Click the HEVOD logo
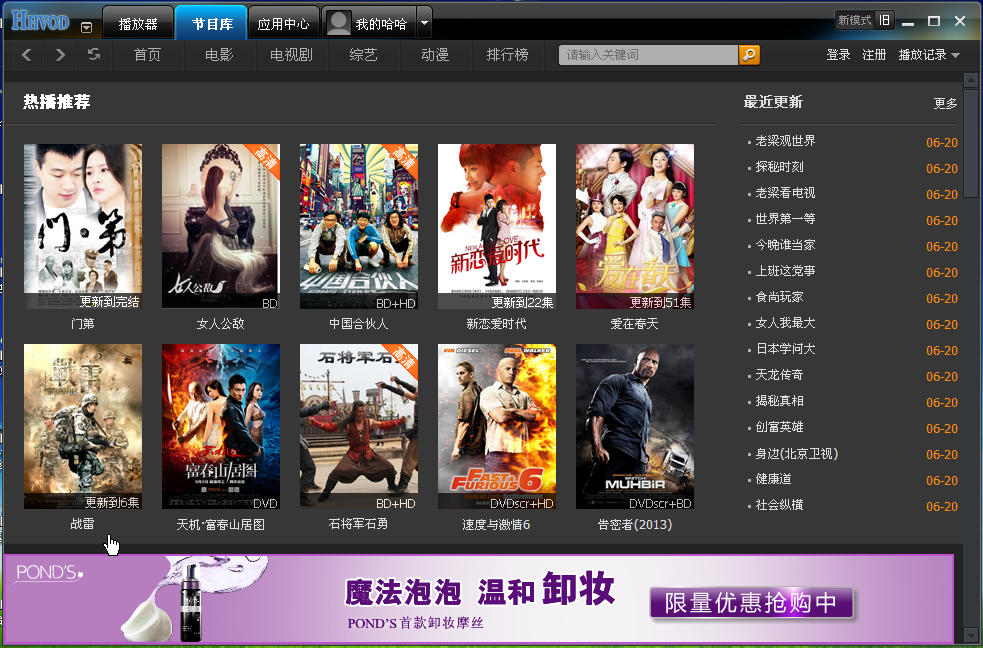Viewport: 983px width, 648px height. [40, 18]
